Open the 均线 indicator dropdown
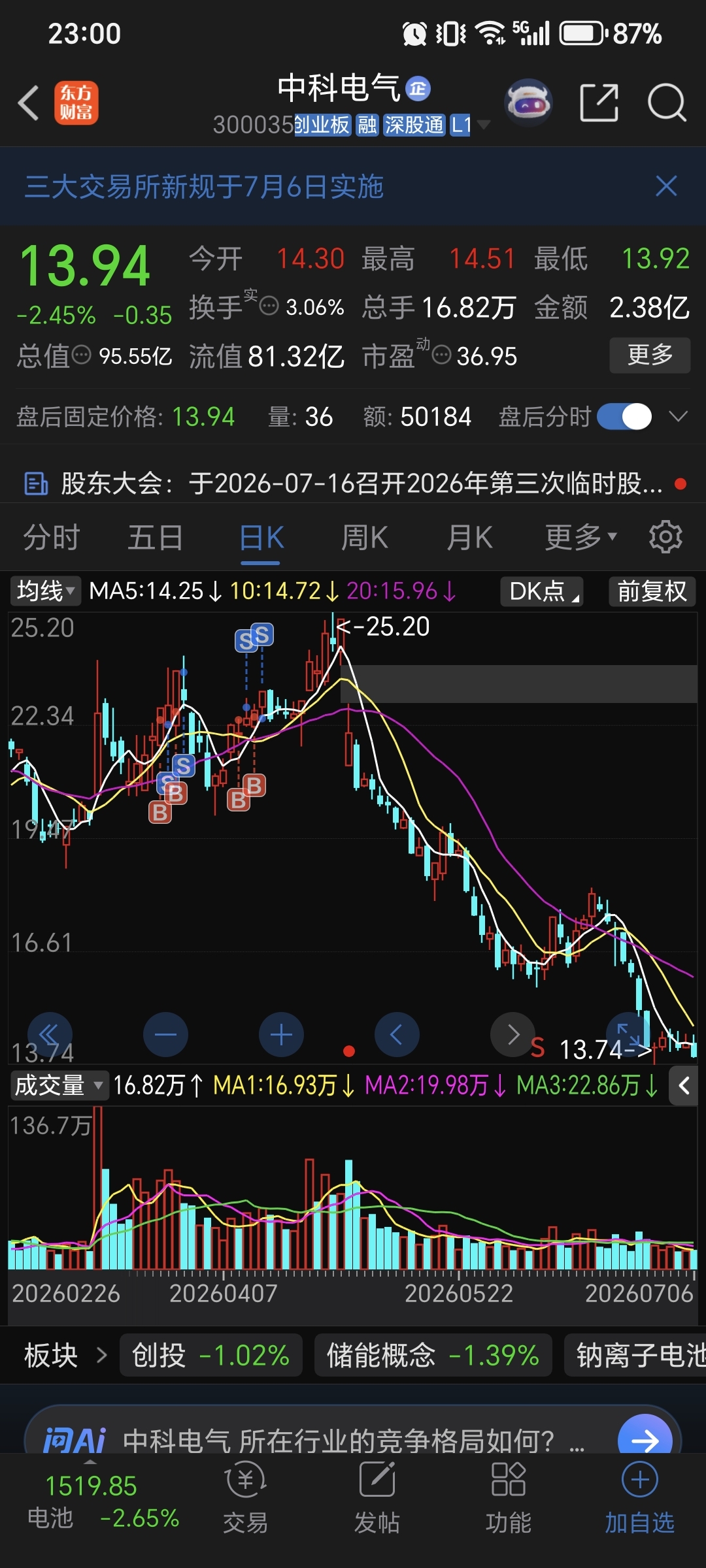The height and width of the screenshot is (1568, 706). pyautogui.click(x=45, y=591)
